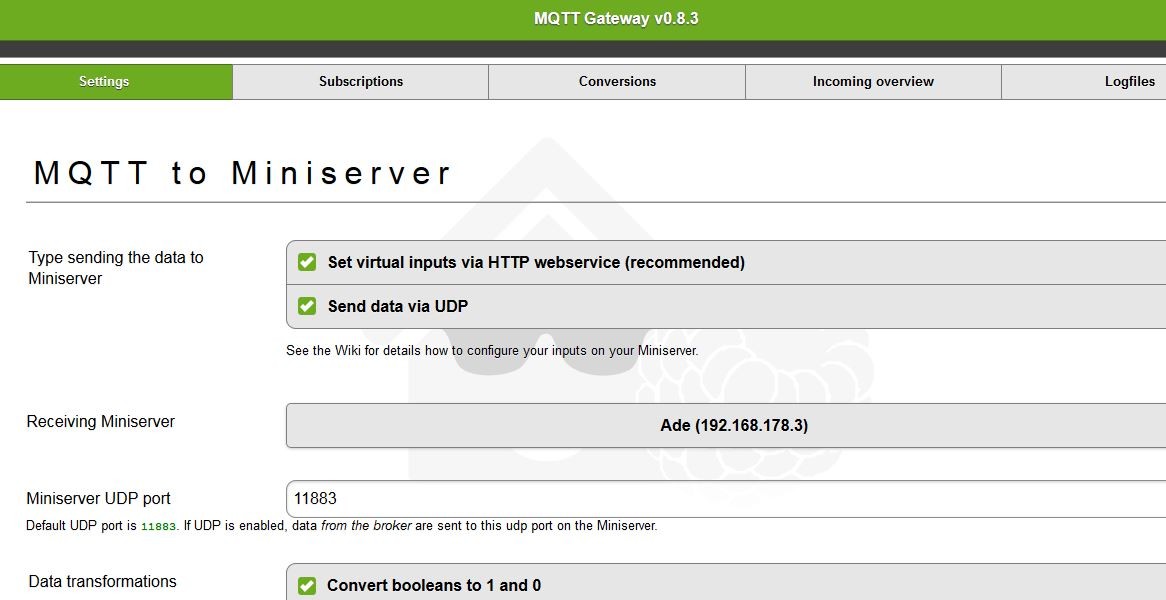Click the MQTT Gateway v0.8.3 header title

point(616,19)
